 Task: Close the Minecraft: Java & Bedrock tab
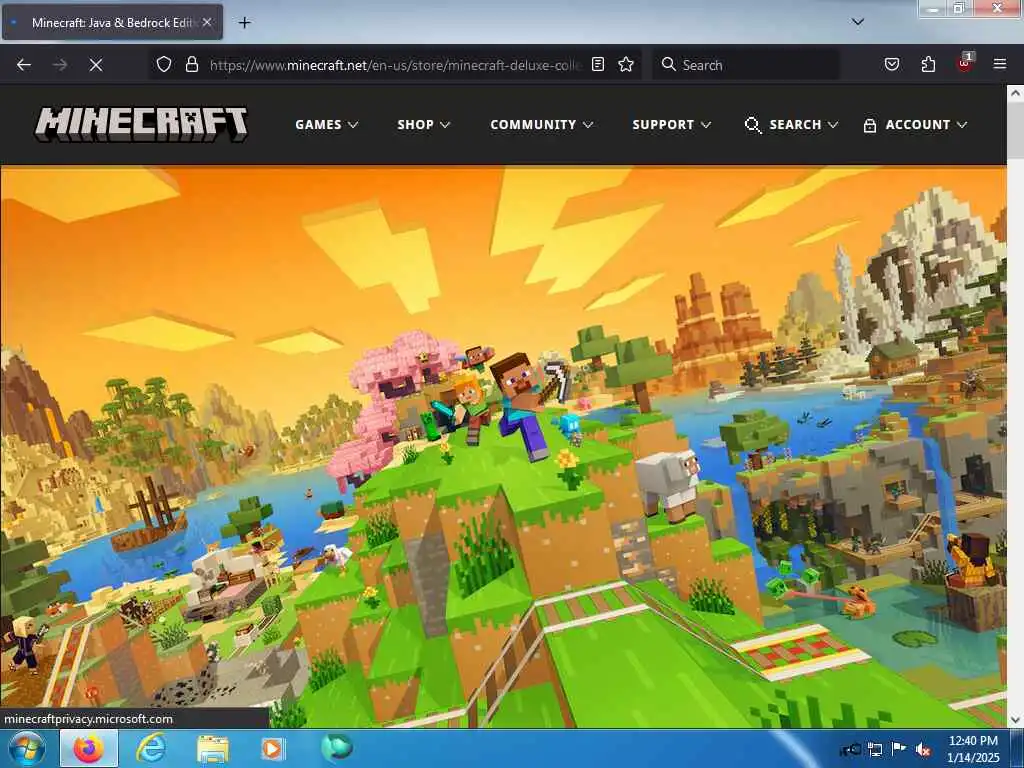click(x=206, y=22)
